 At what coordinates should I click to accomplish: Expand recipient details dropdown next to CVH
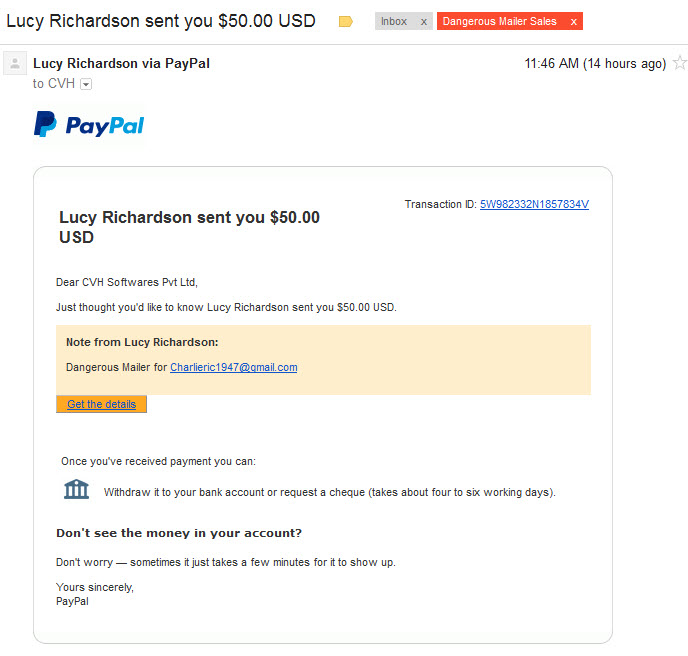pyautogui.click(x=86, y=84)
